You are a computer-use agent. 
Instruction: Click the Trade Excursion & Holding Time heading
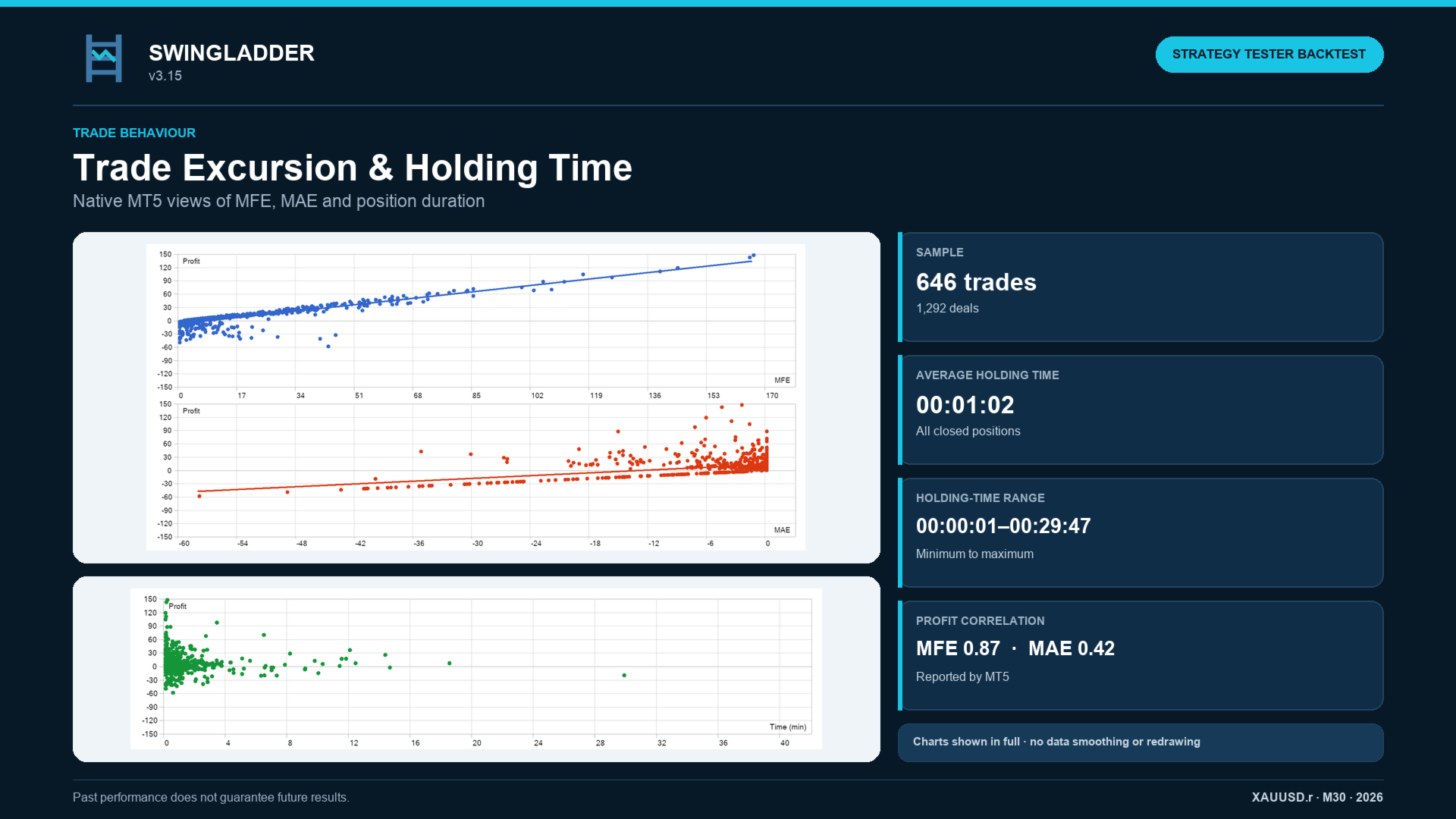[353, 168]
